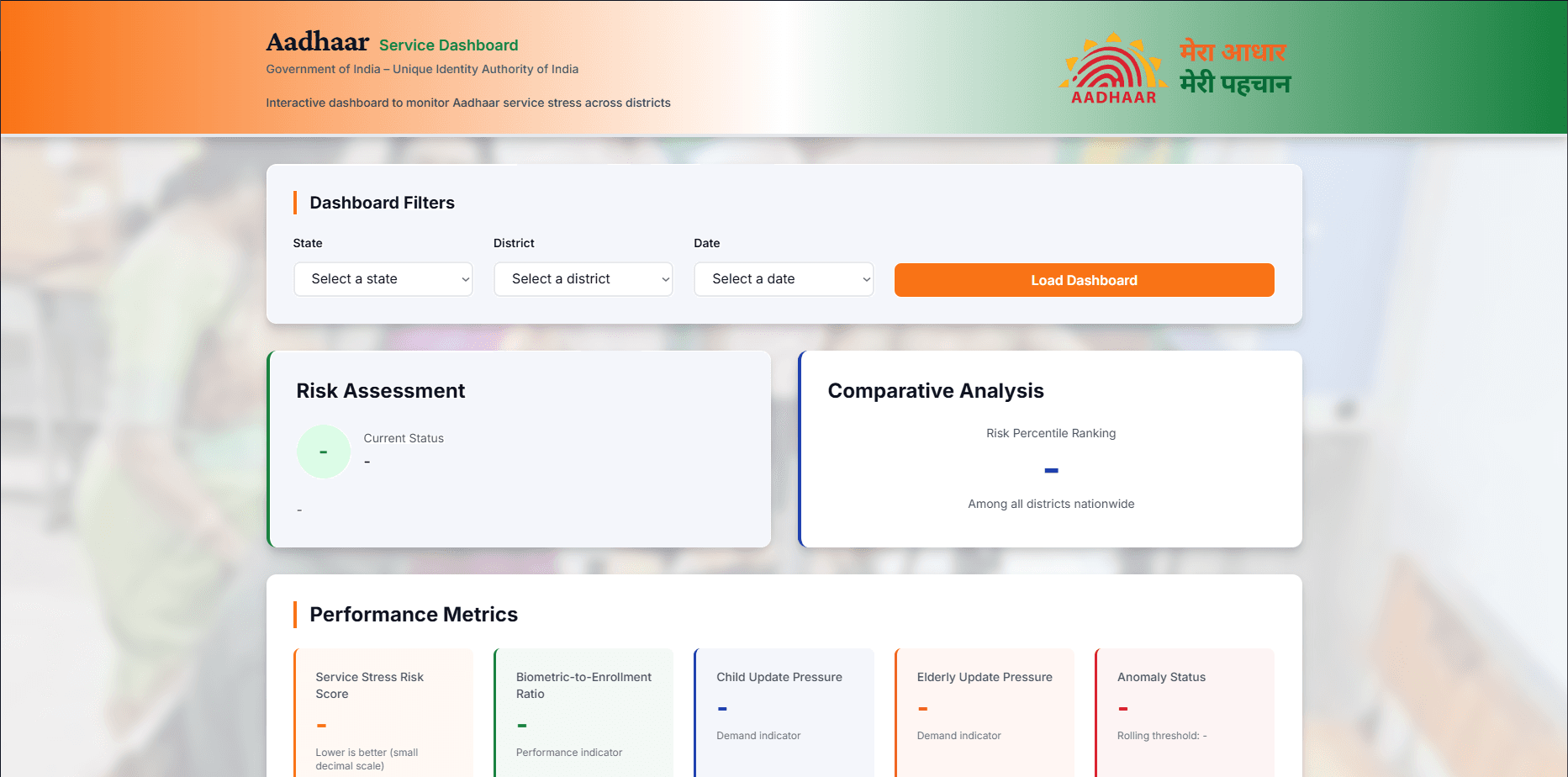Click the 'Dashboard Filters' heading

click(x=382, y=203)
